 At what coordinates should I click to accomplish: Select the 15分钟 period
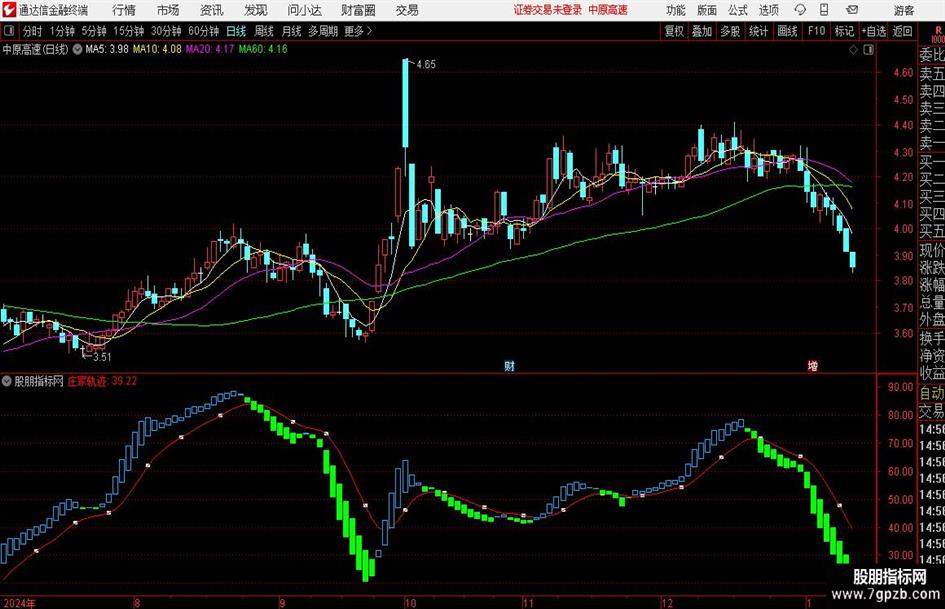coord(129,31)
